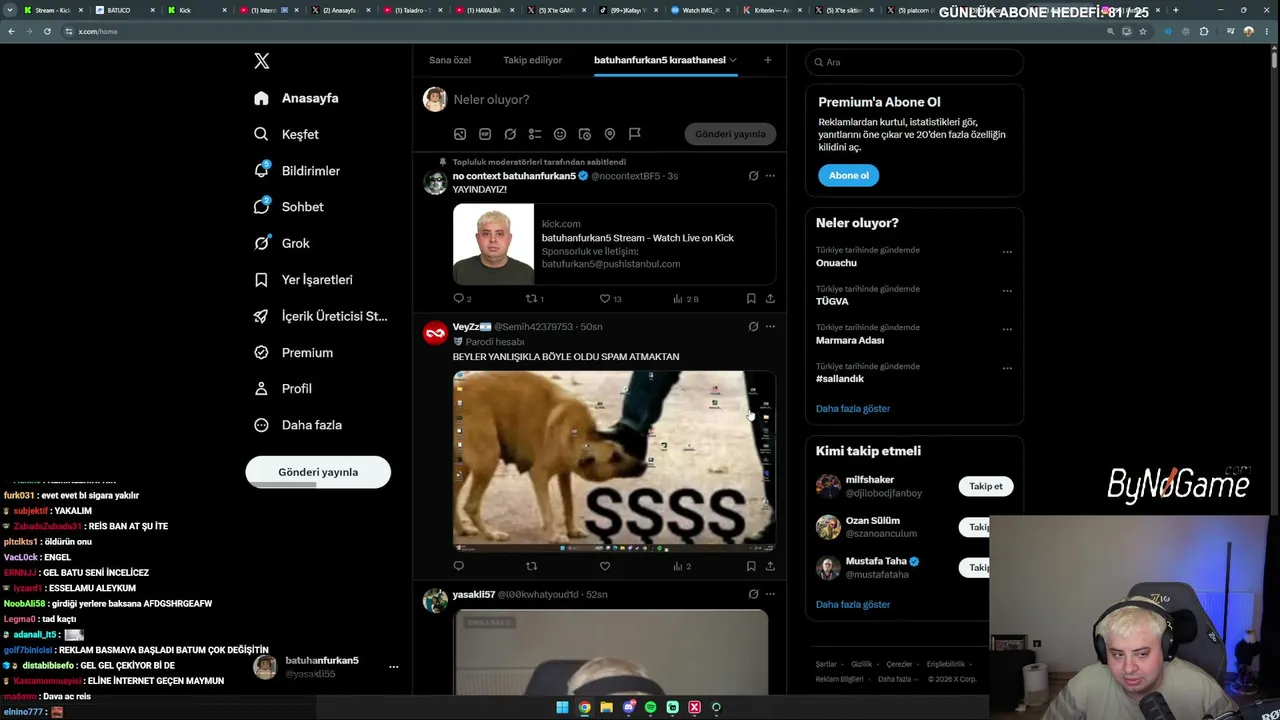Screen dimensions: 1280x720
Task: Switch to Takip ediliyor tab
Action: click(x=533, y=60)
